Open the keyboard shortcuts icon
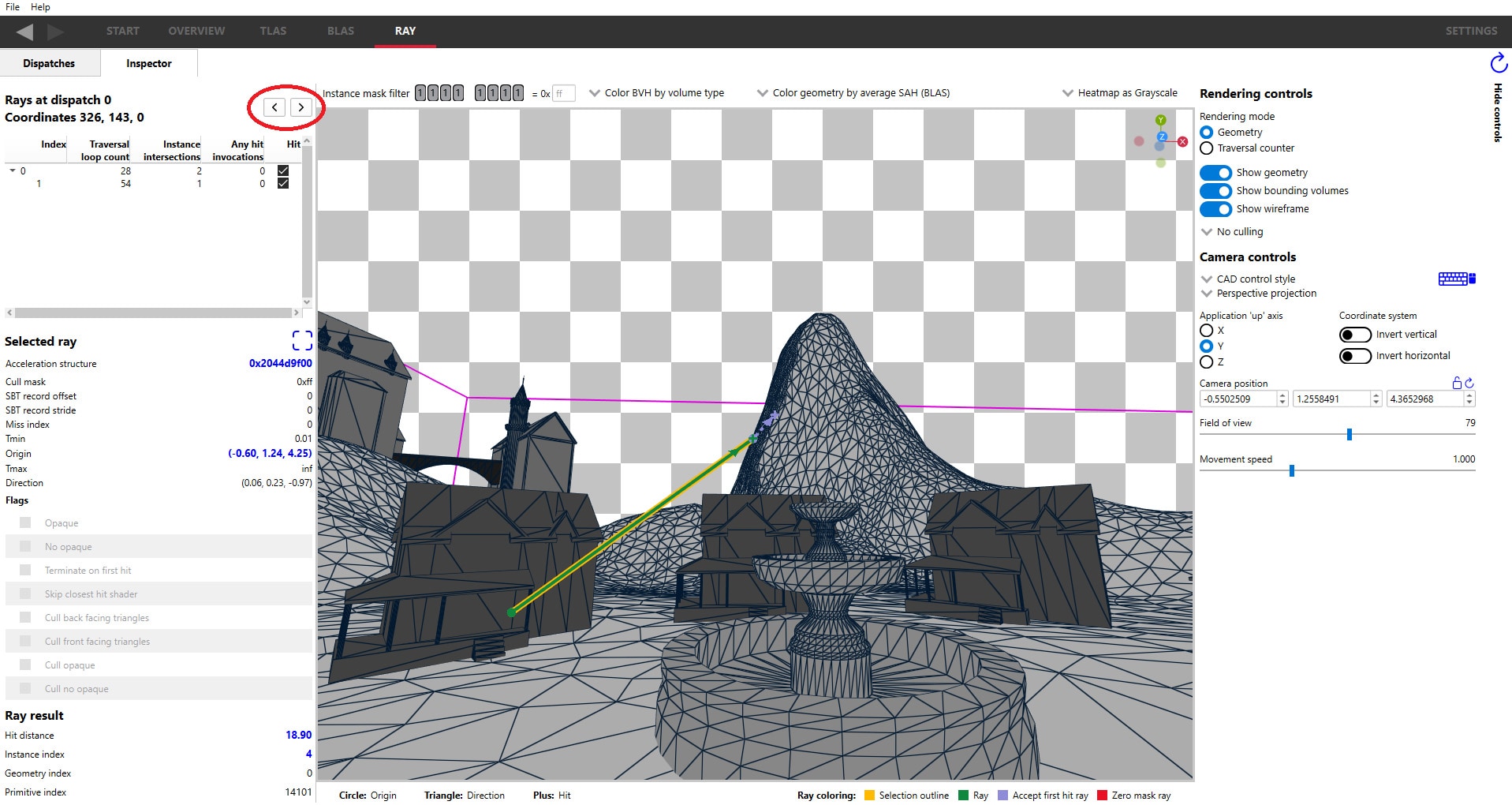 pos(1456,279)
